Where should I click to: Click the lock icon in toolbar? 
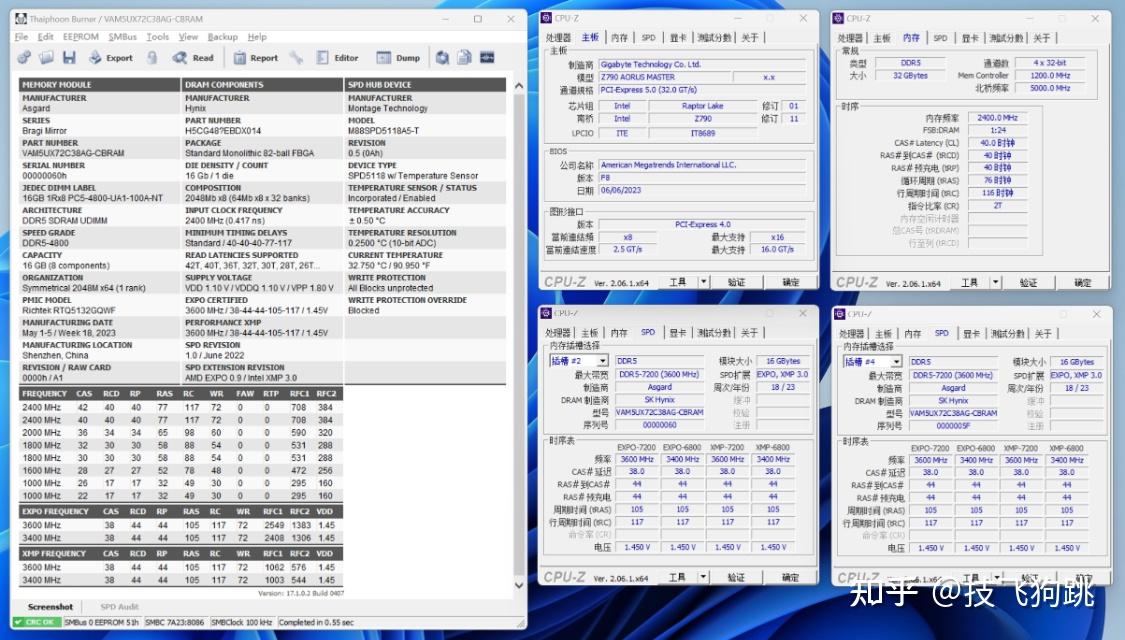(x=152, y=57)
